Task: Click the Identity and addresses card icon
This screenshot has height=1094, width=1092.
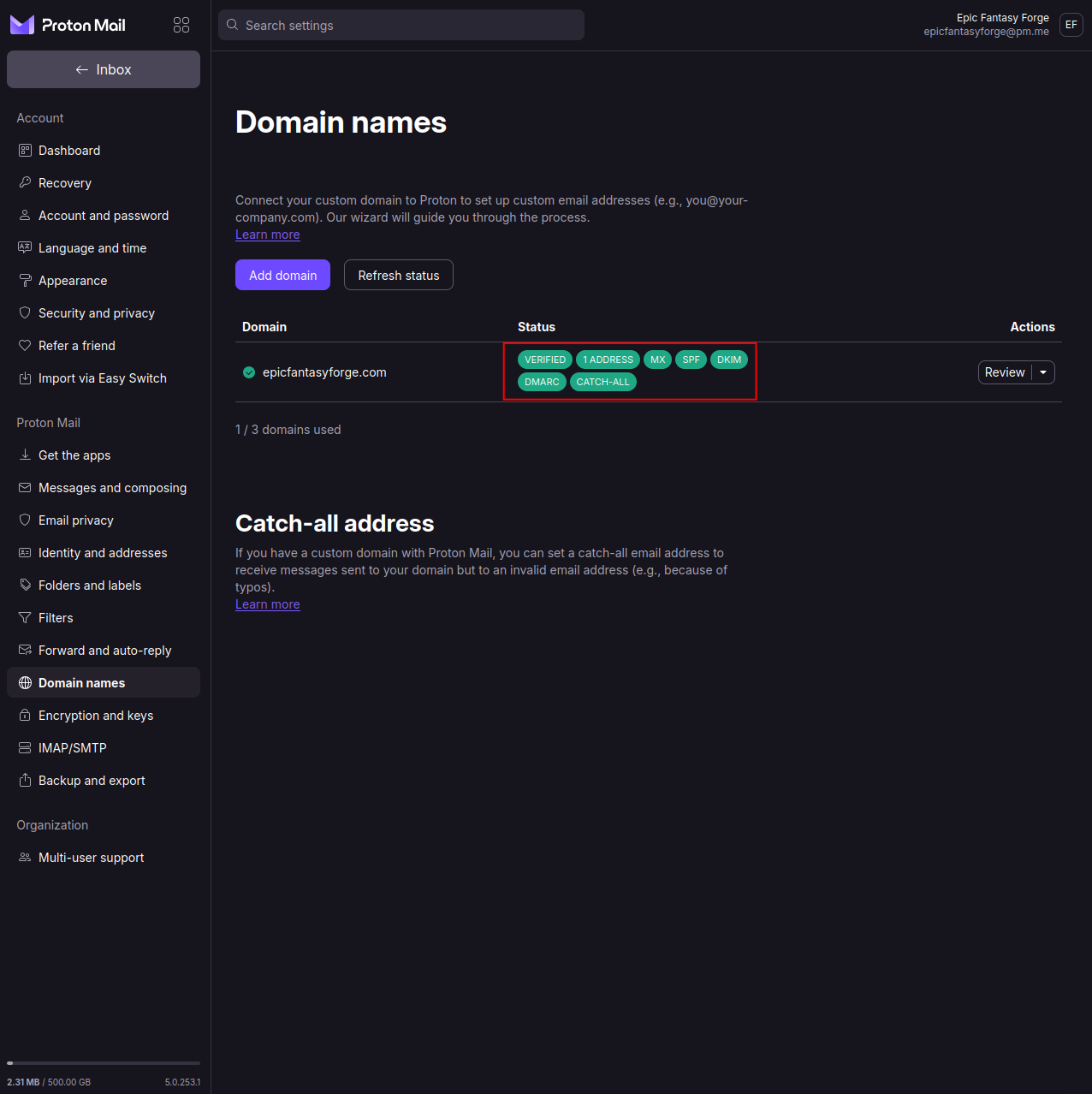Action: coord(25,553)
